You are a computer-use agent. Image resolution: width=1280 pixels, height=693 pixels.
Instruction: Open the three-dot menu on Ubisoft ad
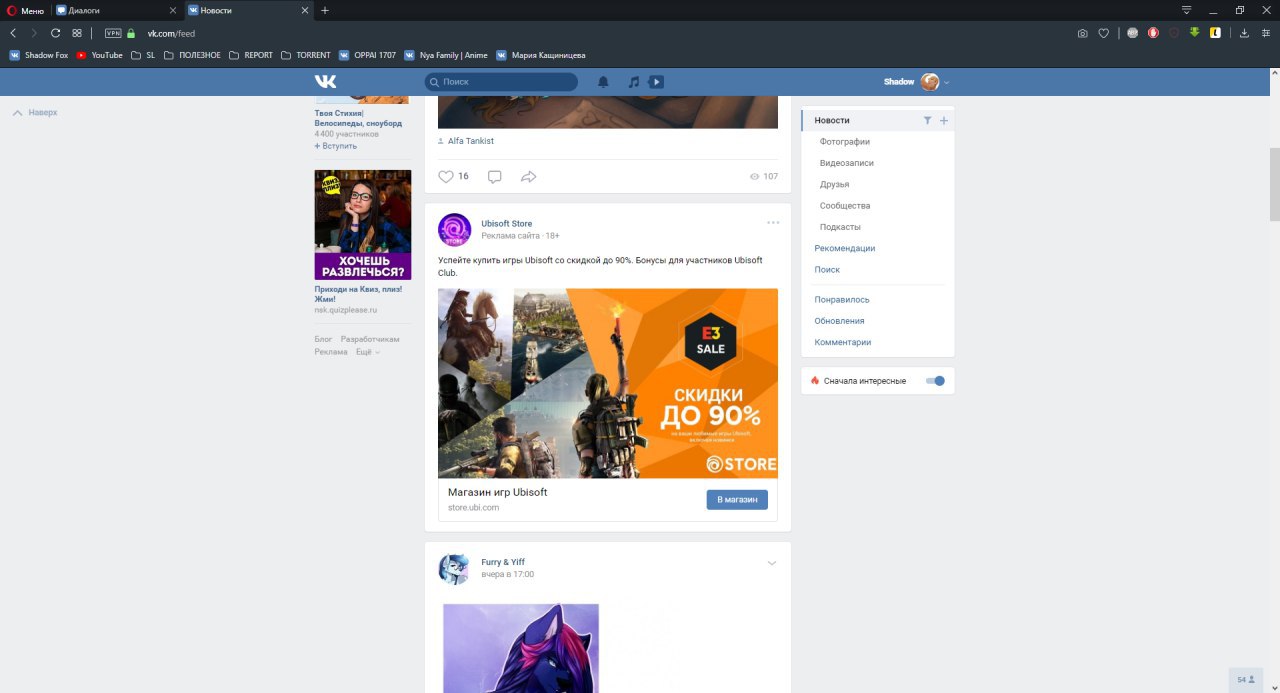773,222
